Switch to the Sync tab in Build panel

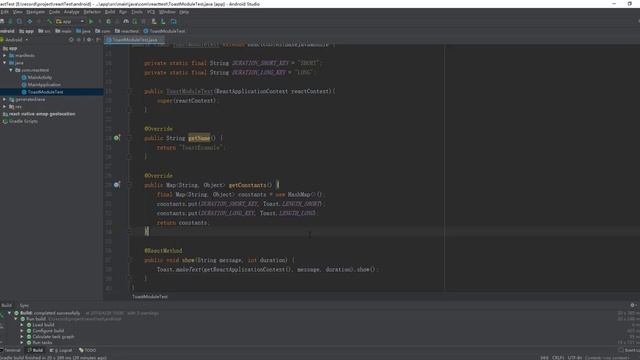point(24,305)
